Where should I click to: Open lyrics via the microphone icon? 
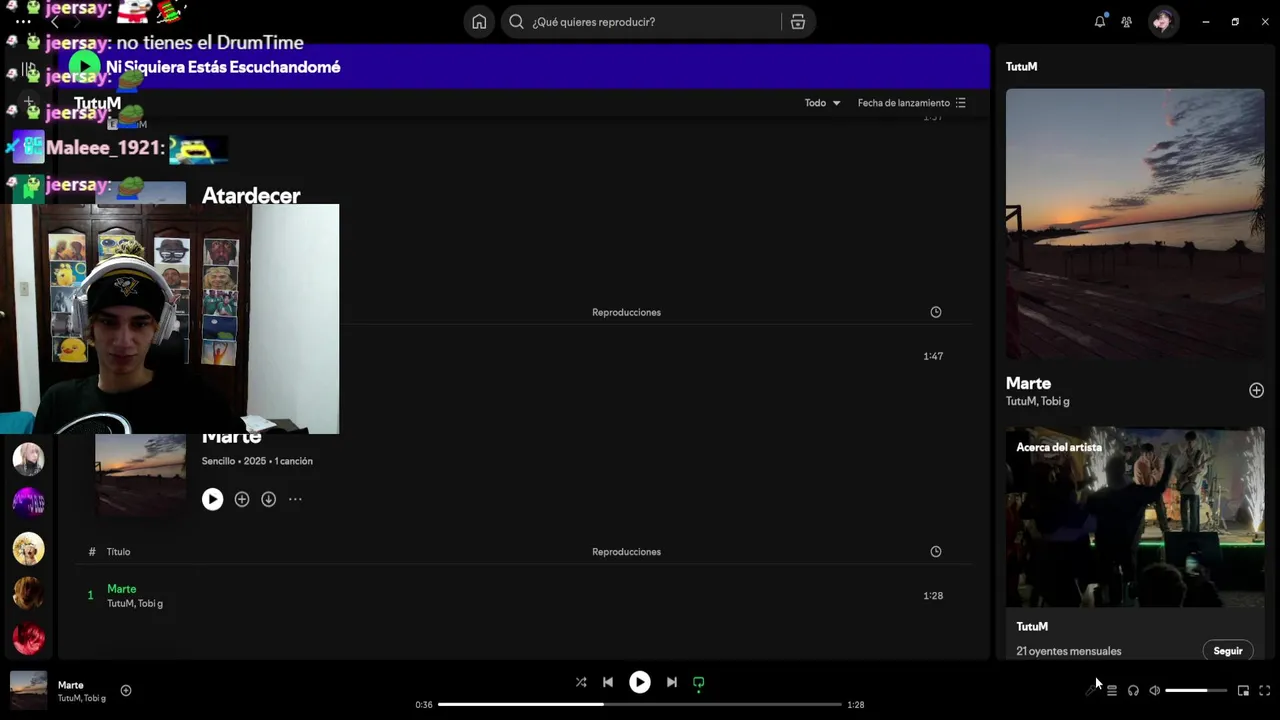pyautogui.click(x=1090, y=690)
